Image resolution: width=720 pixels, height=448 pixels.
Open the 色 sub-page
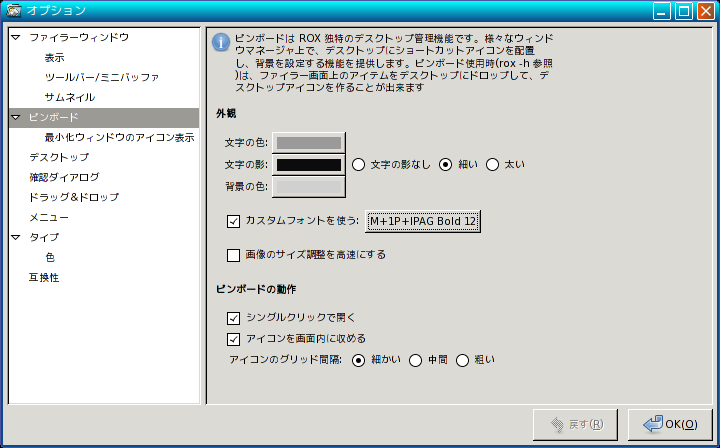pyautogui.click(x=50, y=258)
